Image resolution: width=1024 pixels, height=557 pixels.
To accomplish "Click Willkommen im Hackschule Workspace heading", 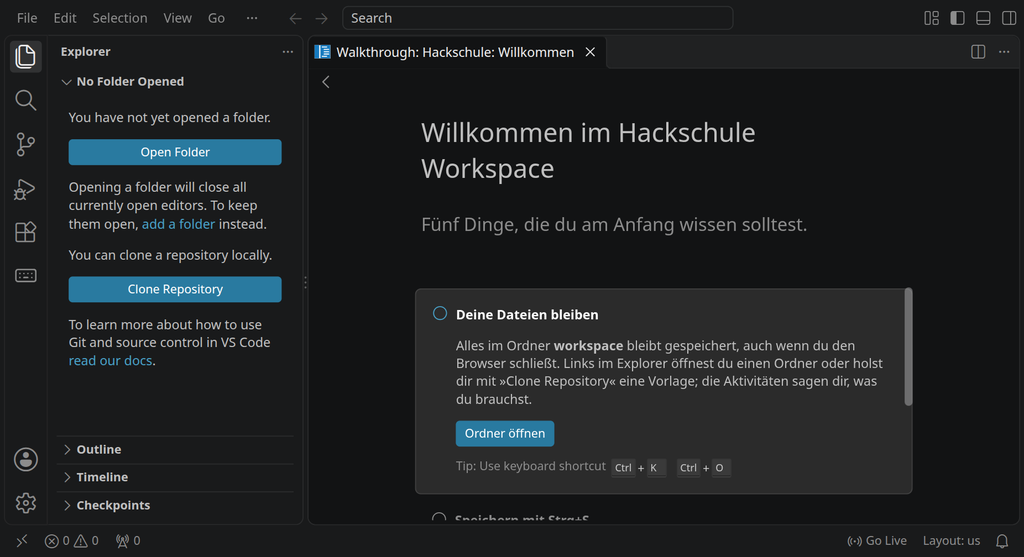I will tap(588, 151).
